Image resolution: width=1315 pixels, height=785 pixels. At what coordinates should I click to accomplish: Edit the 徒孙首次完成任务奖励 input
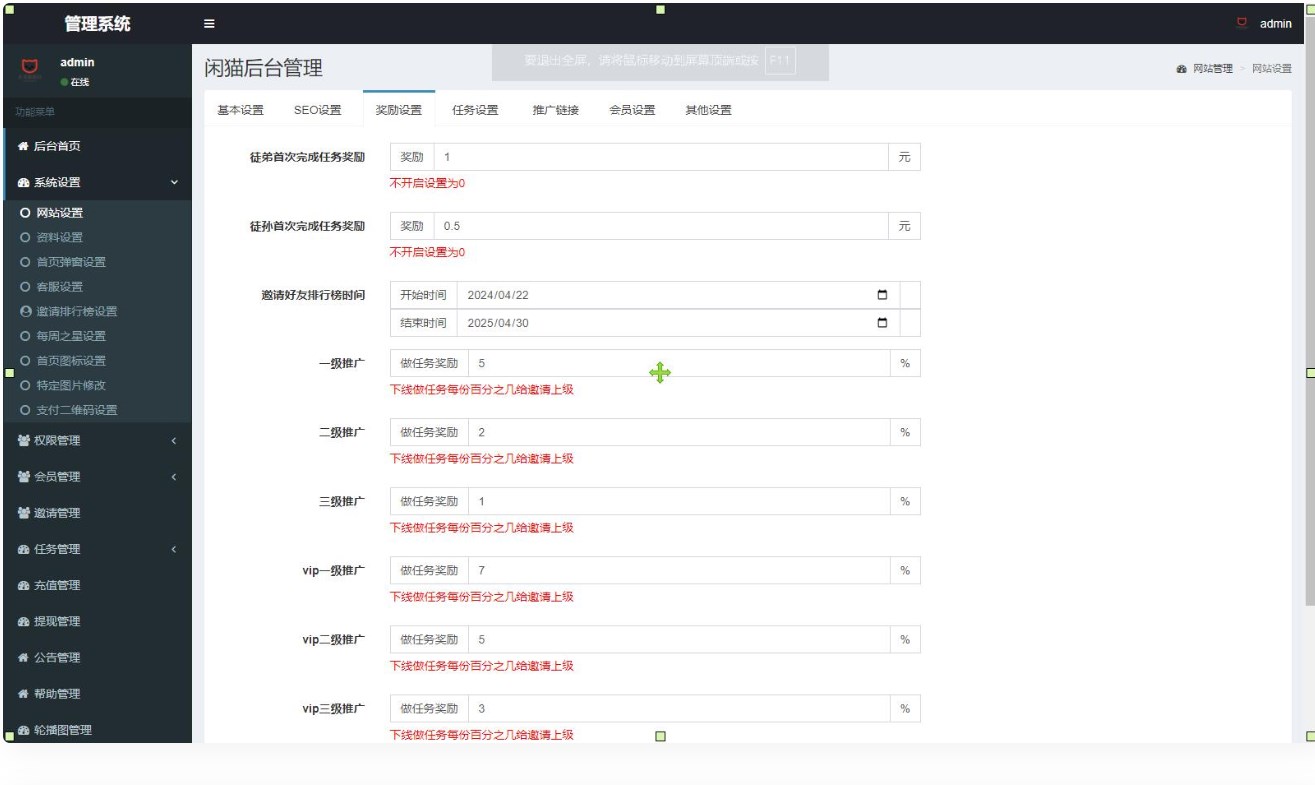tap(660, 227)
